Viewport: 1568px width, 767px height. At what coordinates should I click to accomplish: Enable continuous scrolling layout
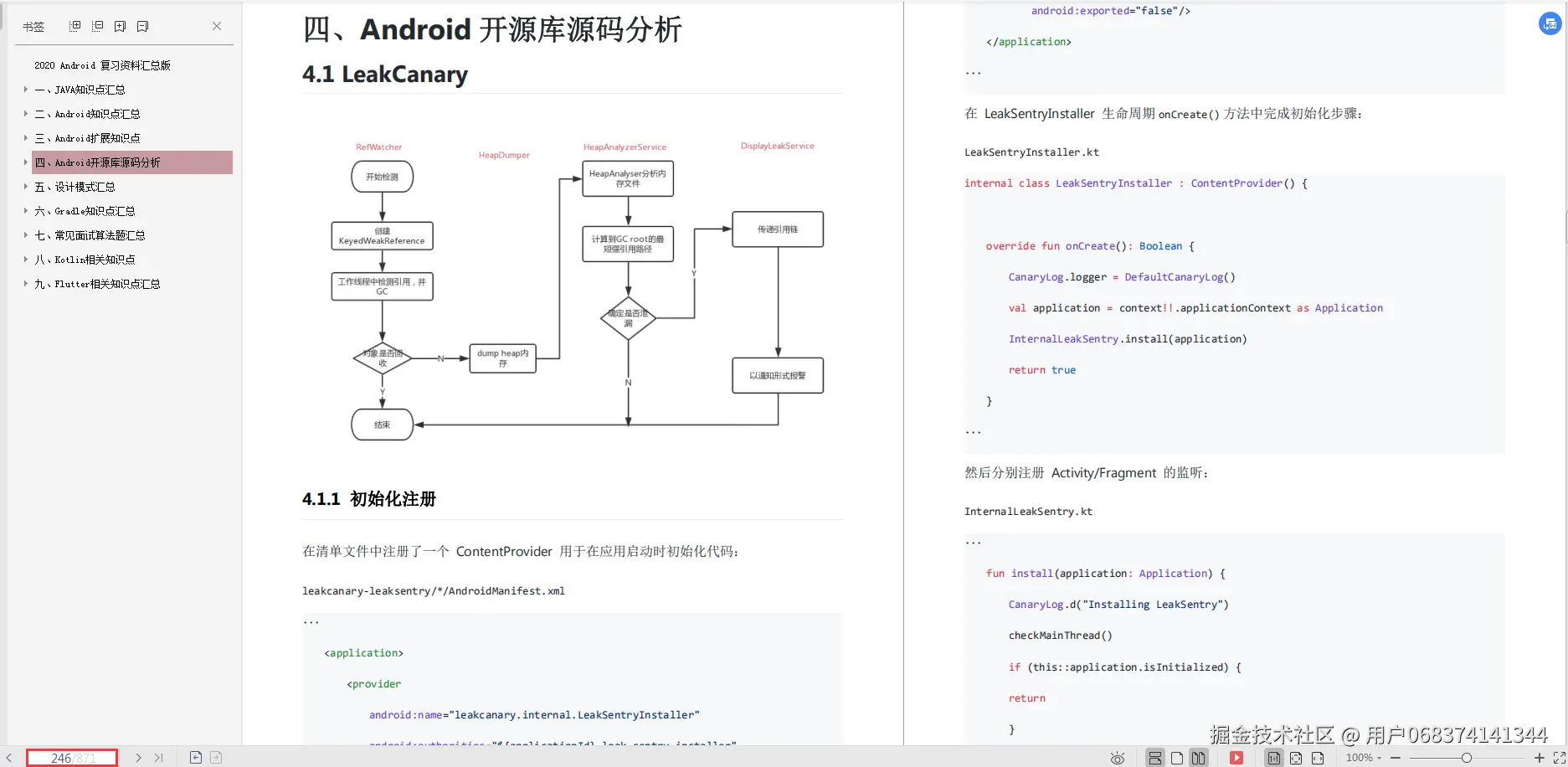1155,758
